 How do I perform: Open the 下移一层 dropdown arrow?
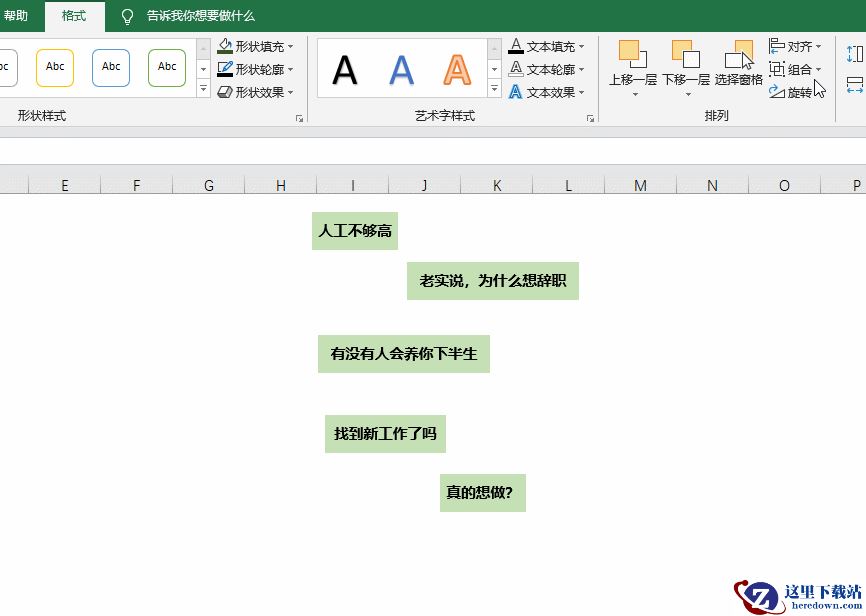[x=688, y=94]
